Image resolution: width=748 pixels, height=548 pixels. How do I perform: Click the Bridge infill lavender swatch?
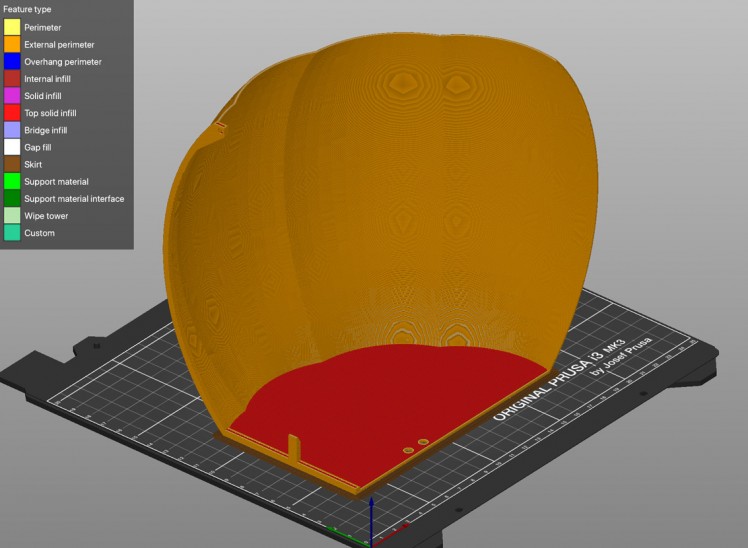(12, 130)
